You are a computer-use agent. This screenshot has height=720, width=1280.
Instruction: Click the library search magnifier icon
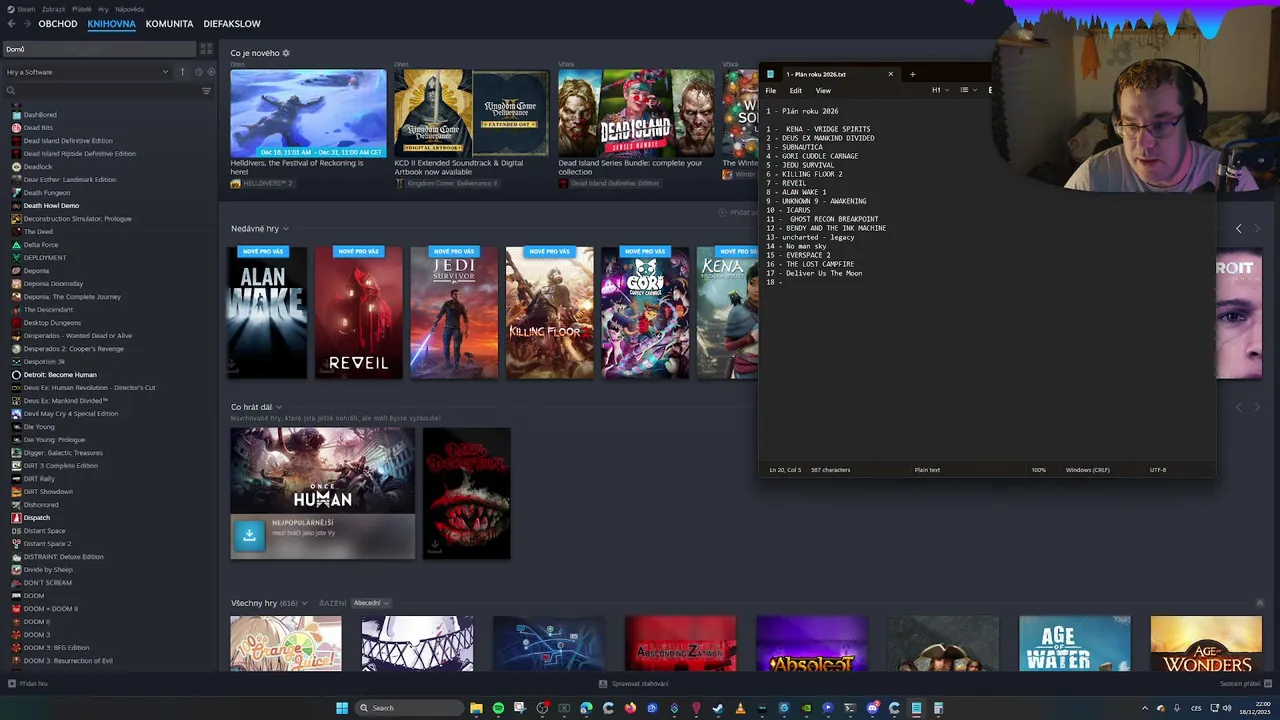click(12, 91)
